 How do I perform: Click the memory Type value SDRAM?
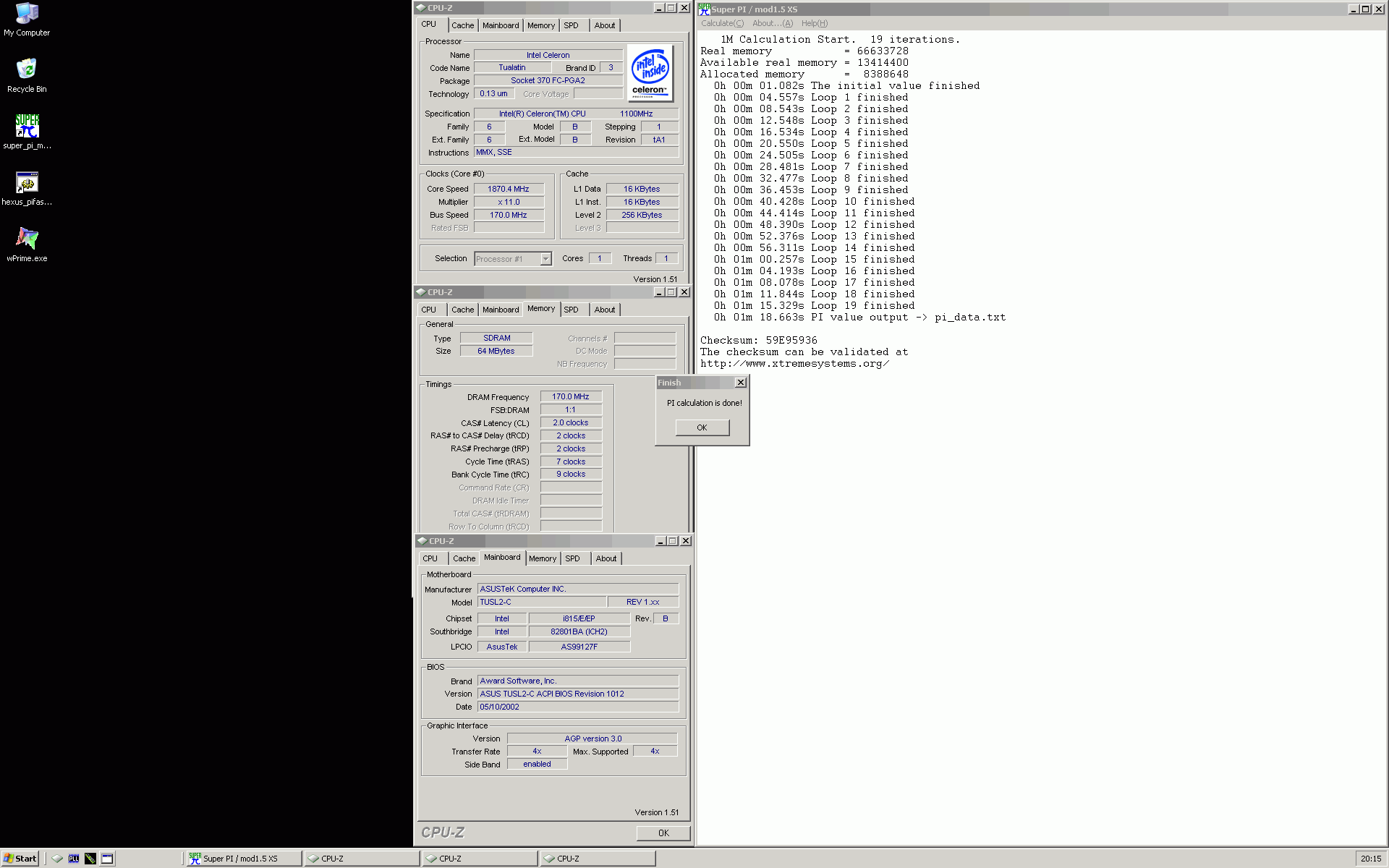(x=496, y=338)
